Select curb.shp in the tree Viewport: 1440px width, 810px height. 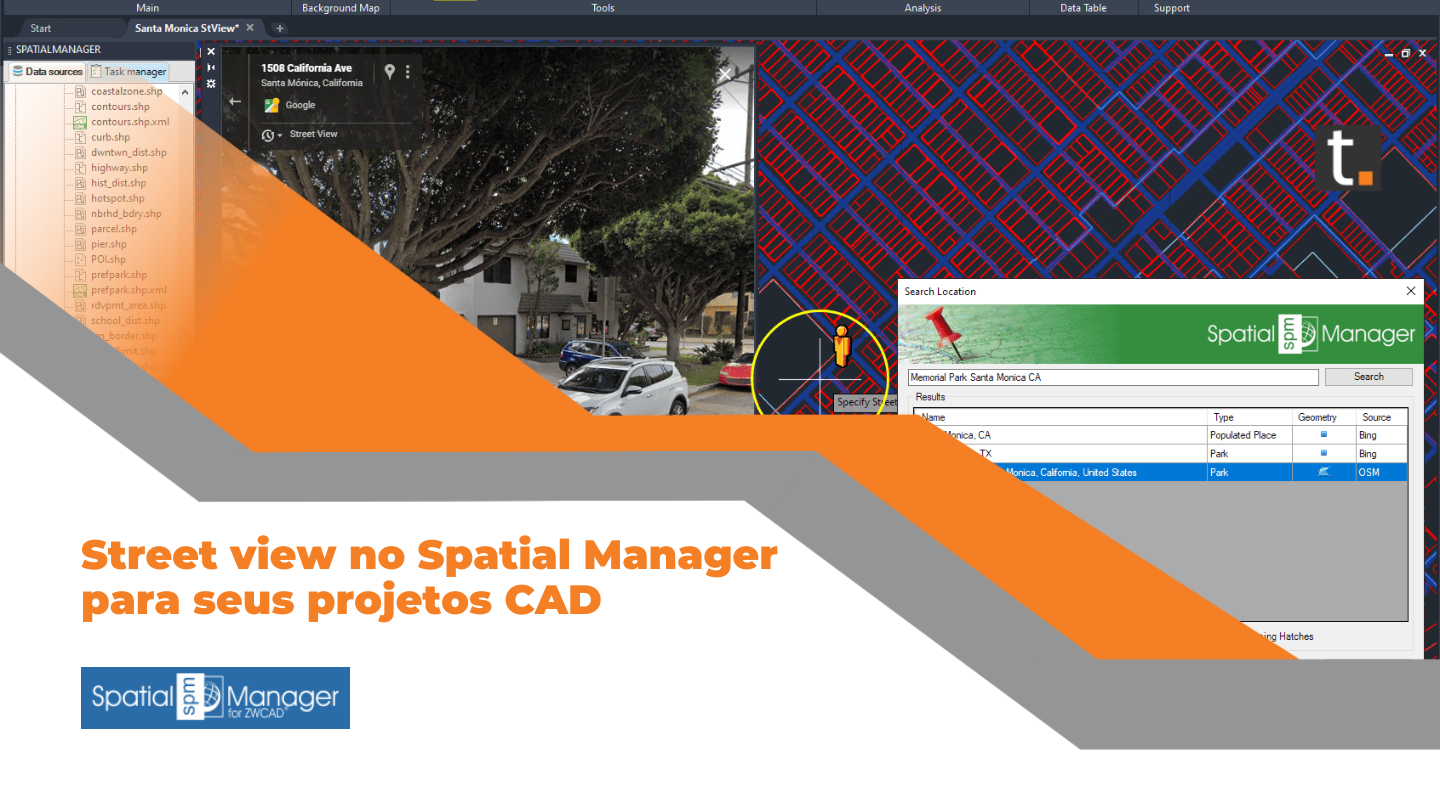click(110, 137)
